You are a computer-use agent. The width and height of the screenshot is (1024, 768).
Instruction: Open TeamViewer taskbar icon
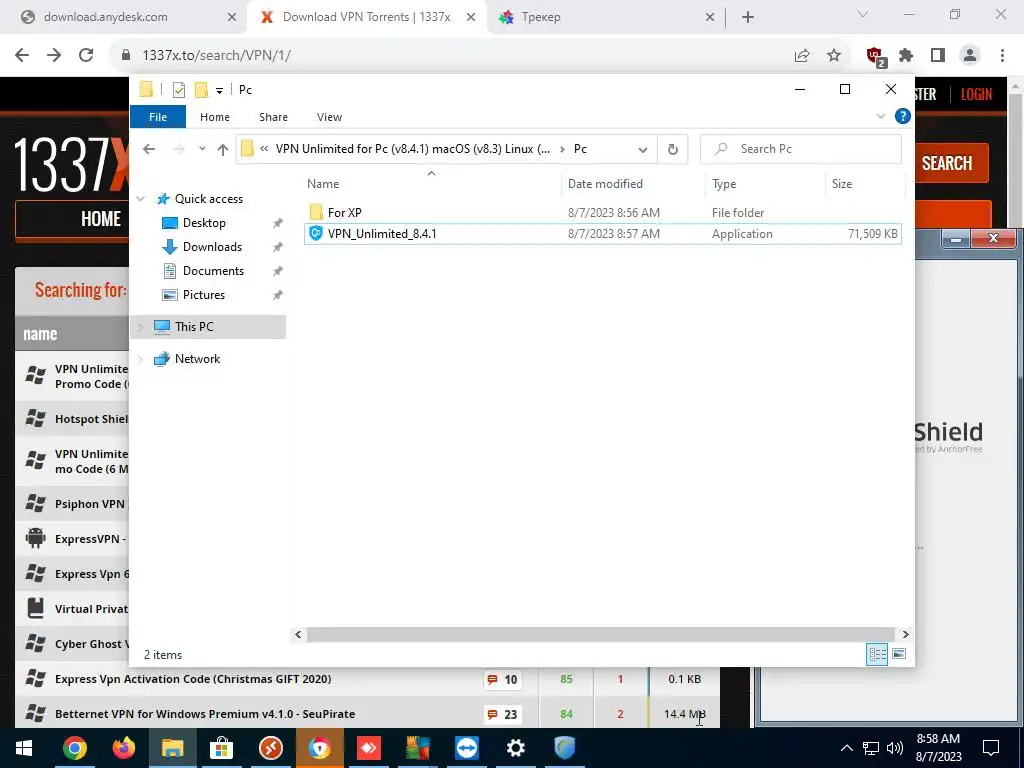coord(466,748)
